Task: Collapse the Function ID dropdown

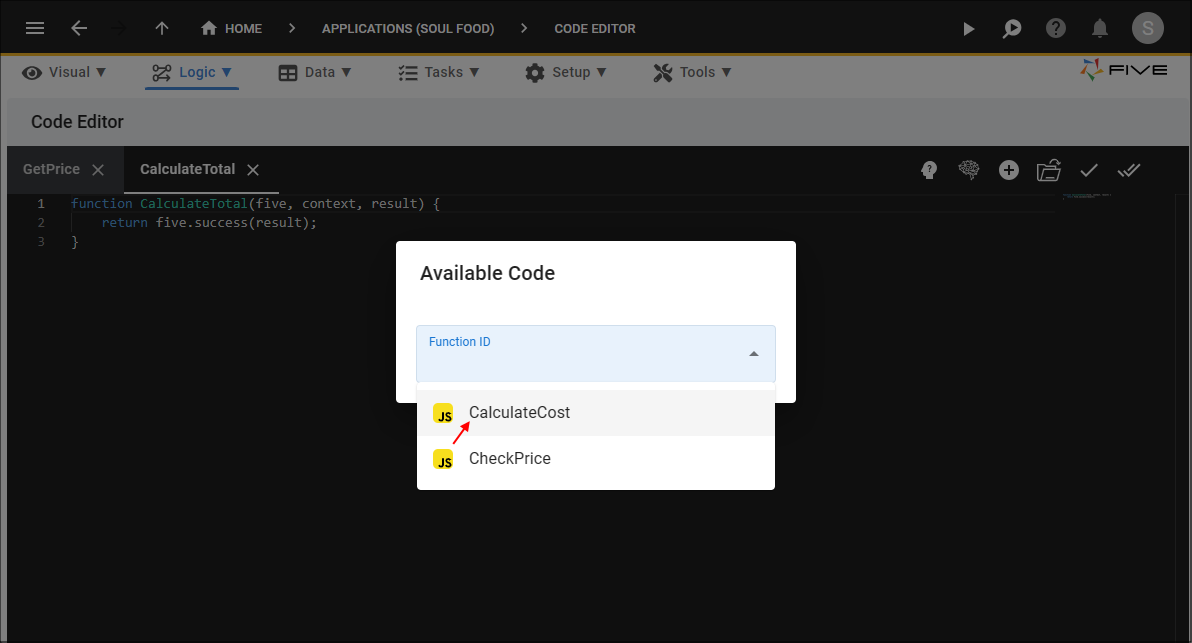Action: pos(753,354)
